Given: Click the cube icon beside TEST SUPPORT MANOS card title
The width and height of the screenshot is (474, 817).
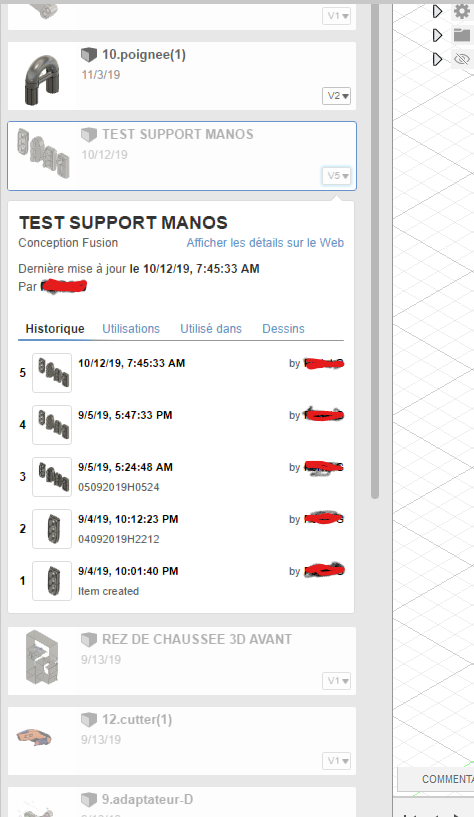Looking at the screenshot, I should (89, 134).
